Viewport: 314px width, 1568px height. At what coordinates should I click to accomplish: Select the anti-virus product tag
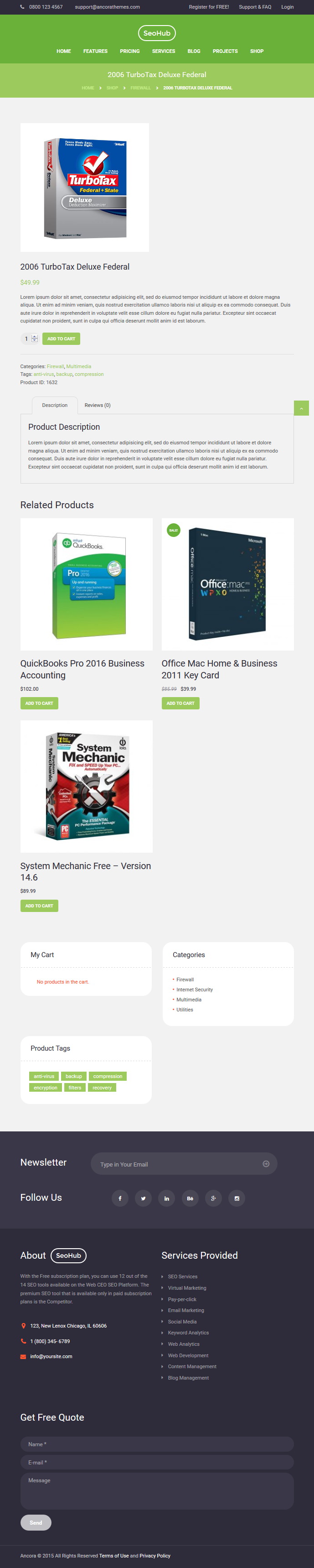[44, 1076]
